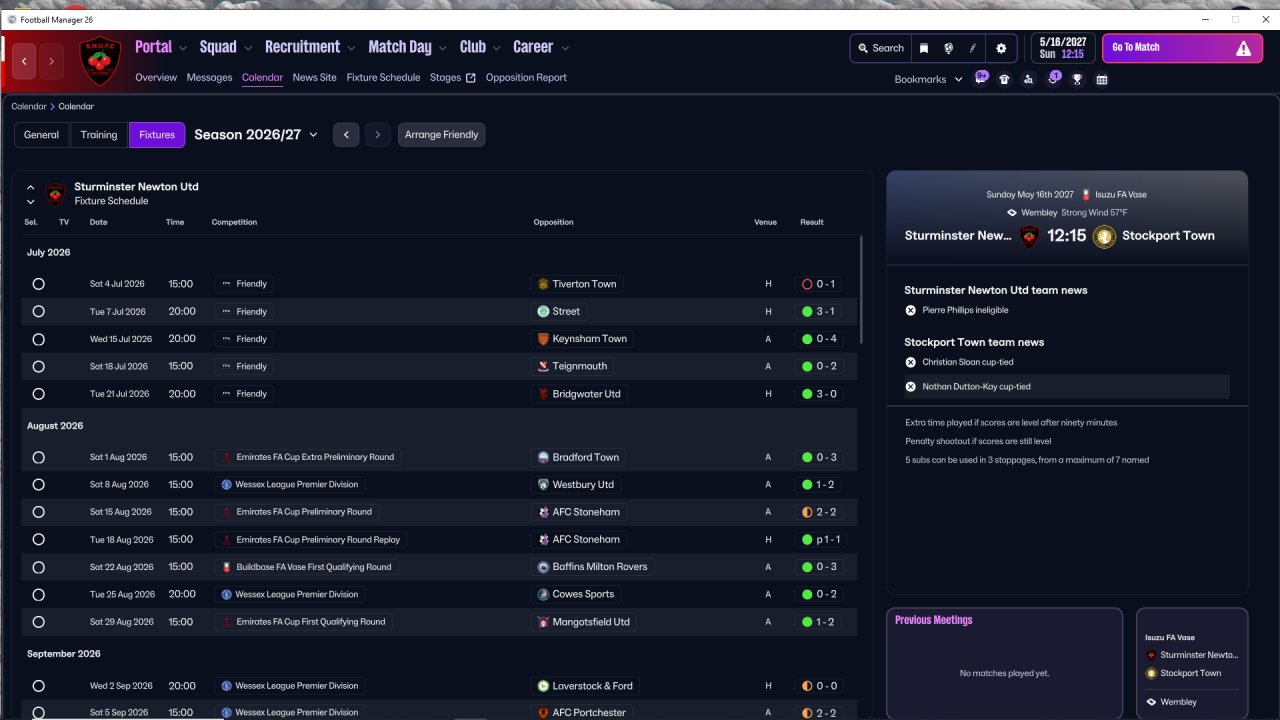Expand the Club menu chevron
The width and height of the screenshot is (1280, 720).
(x=495, y=47)
